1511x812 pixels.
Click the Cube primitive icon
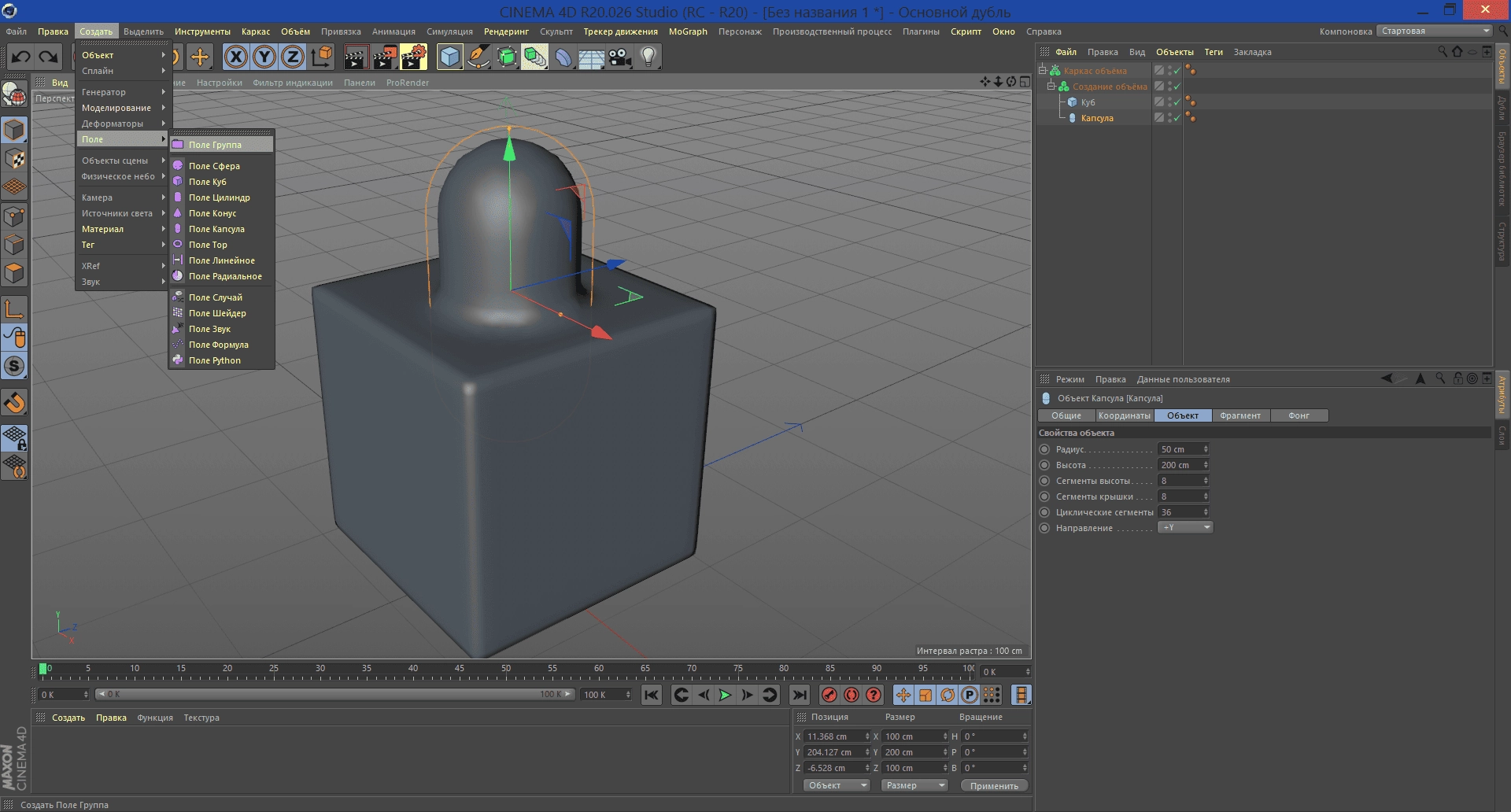[449, 57]
